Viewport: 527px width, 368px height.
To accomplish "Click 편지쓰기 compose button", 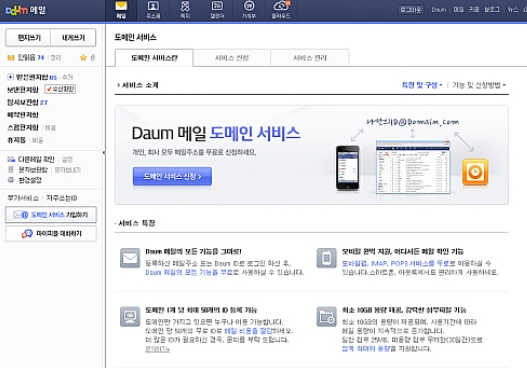I will 28,38.
